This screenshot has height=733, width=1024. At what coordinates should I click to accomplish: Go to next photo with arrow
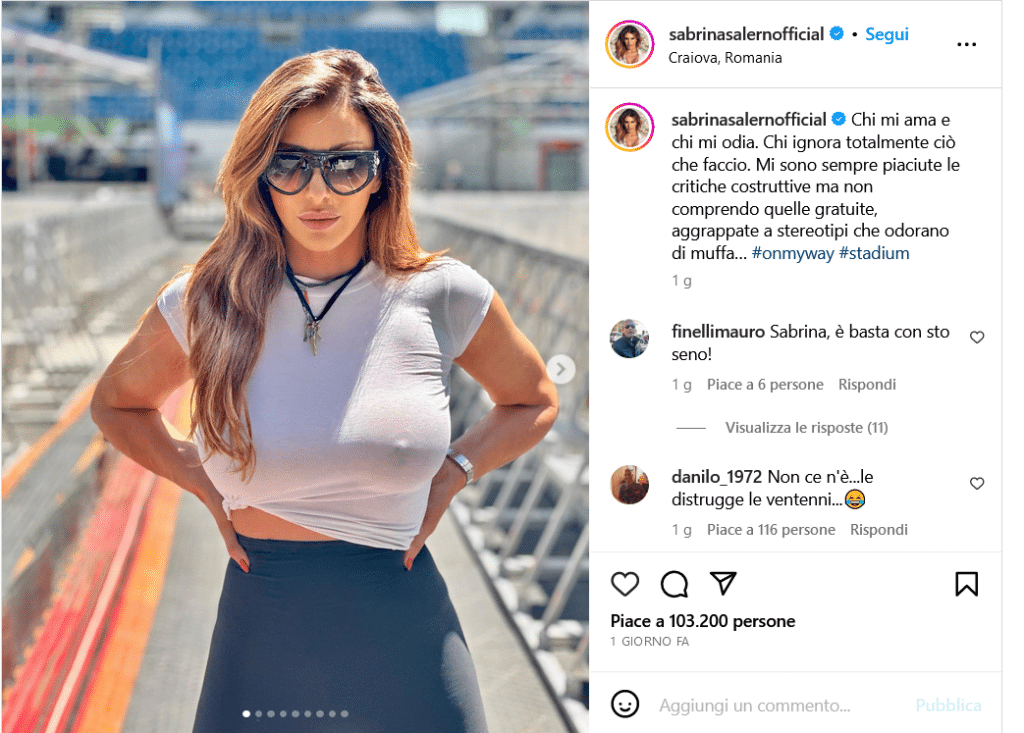pyautogui.click(x=560, y=369)
